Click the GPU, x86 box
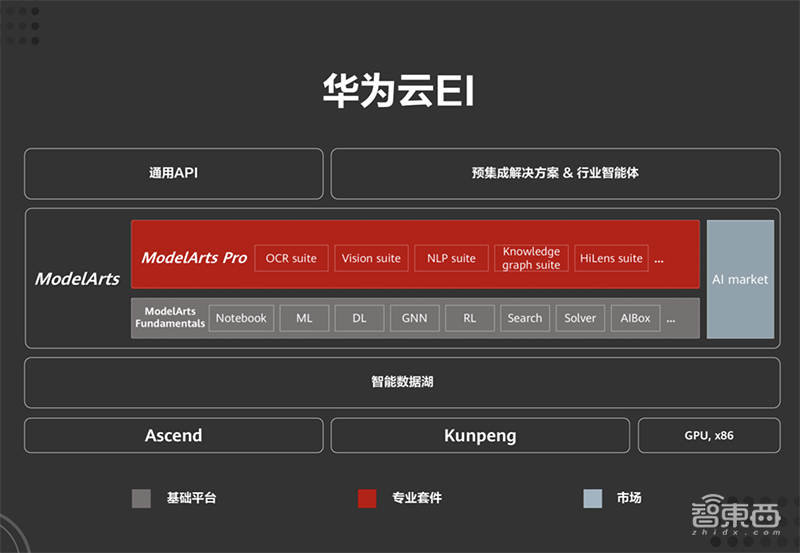This screenshot has height=553, width=800. click(x=709, y=436)
